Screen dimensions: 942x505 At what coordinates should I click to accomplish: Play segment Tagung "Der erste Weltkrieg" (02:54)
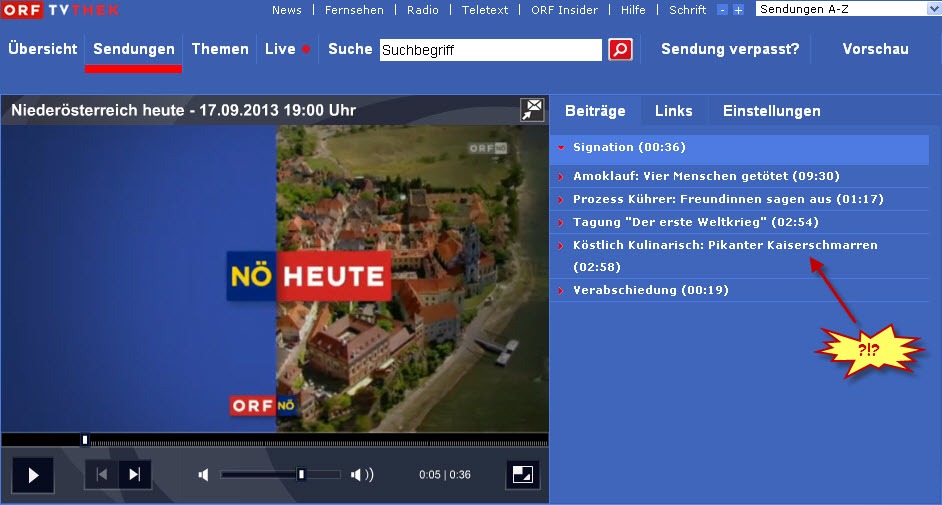click(x=696, y=222)
